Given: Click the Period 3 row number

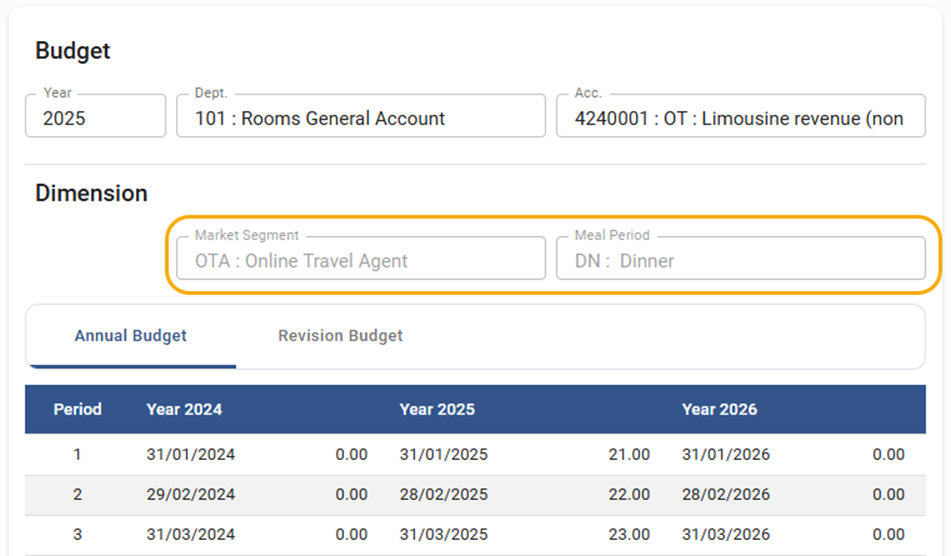Looking at the screenshot, I should [x=77, y=534].
